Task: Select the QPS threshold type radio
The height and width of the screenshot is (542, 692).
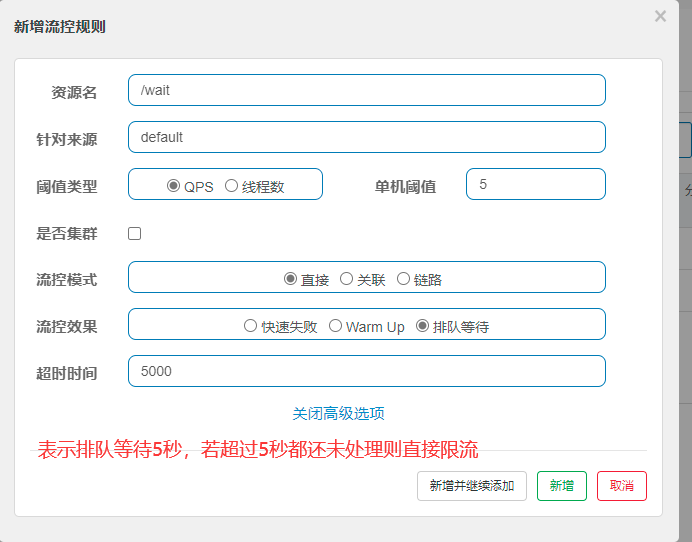Action: tap(174, 186)
